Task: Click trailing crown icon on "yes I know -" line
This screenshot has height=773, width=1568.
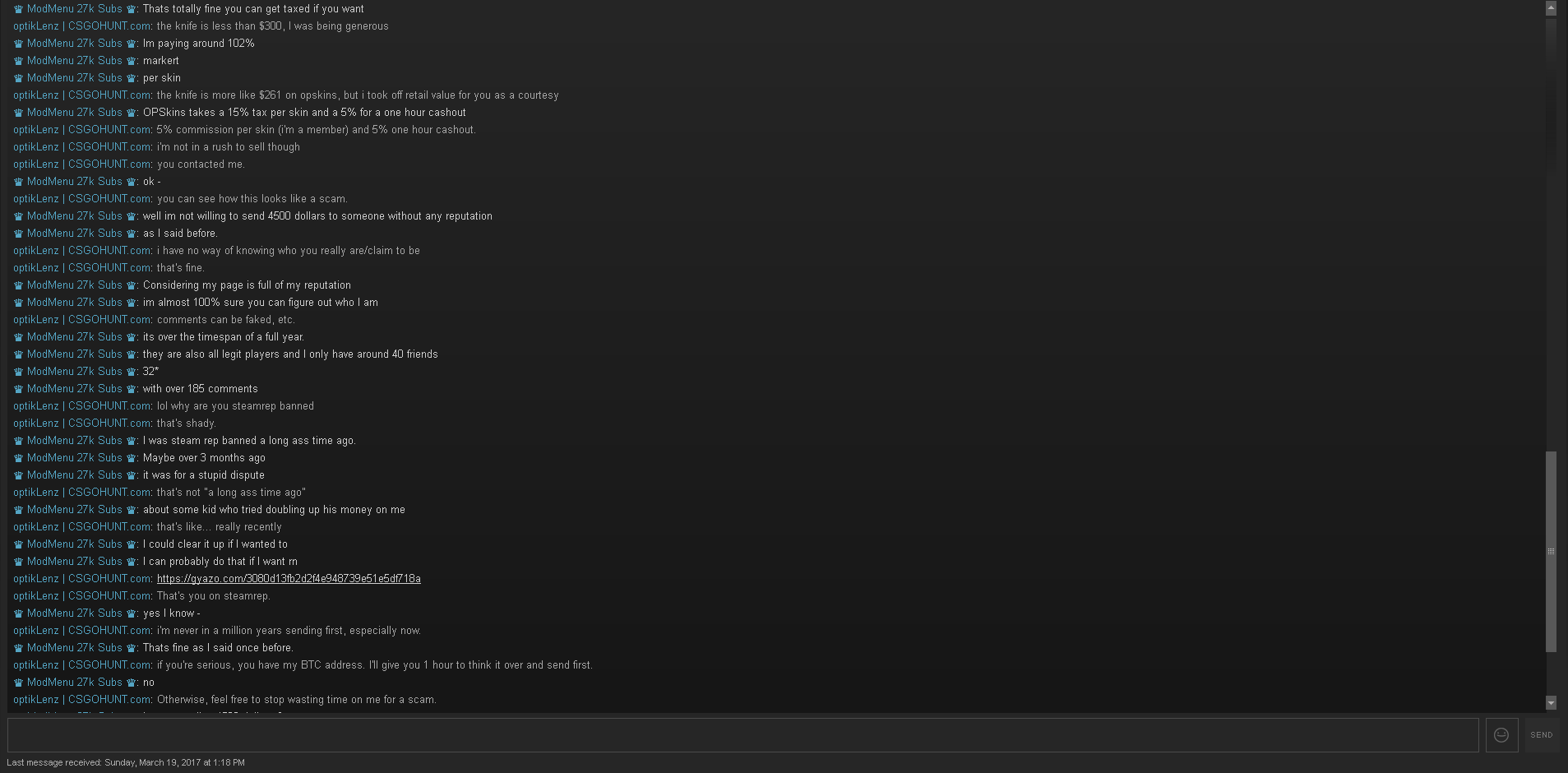Action: 131,613
